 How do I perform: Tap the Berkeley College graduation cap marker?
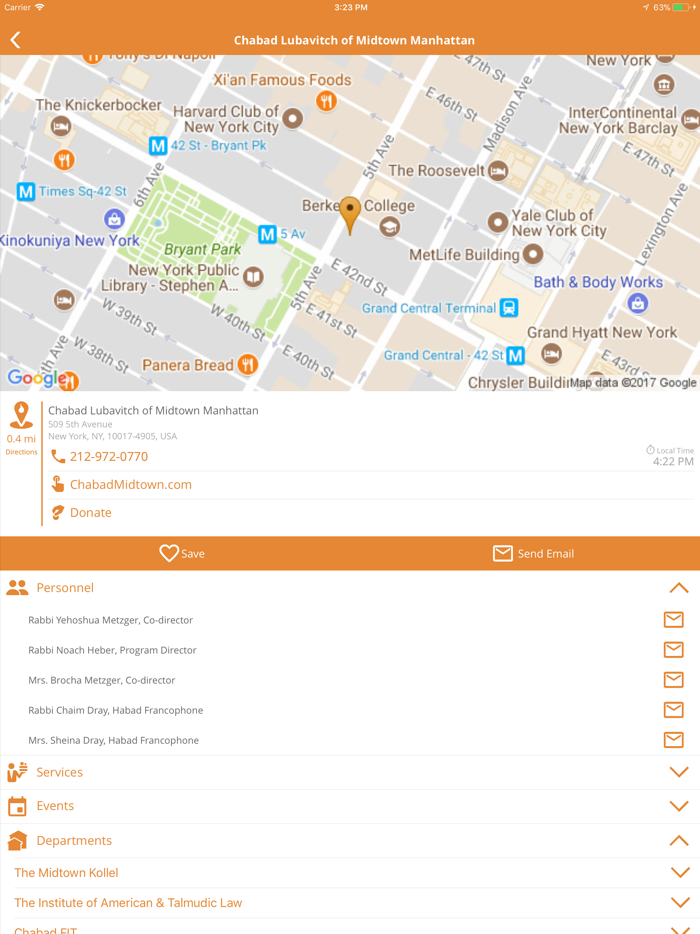(x=390, y=227)
